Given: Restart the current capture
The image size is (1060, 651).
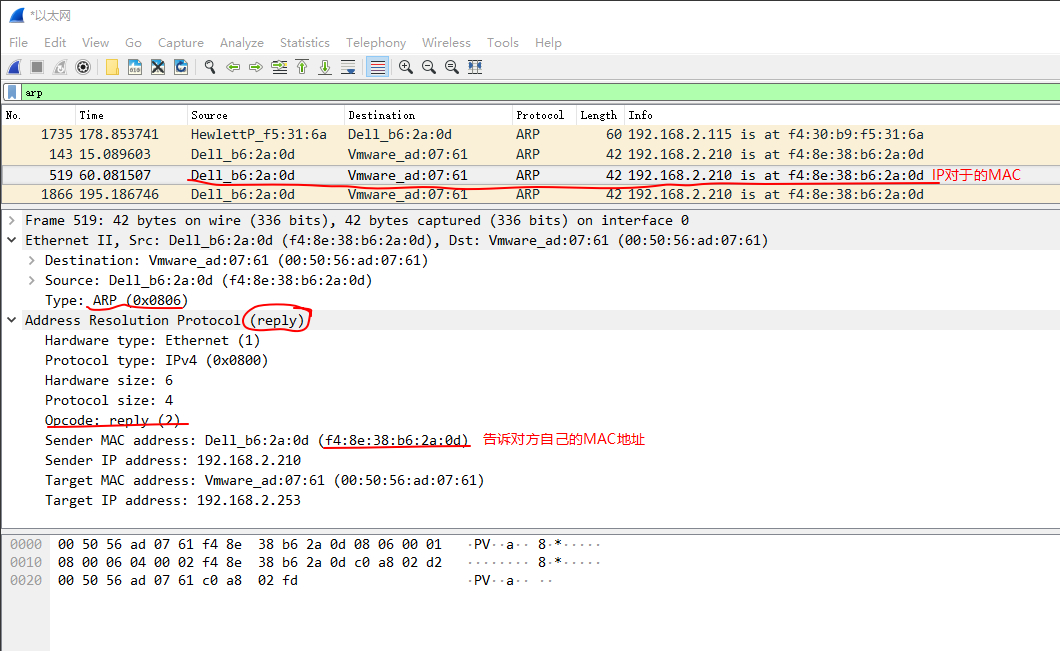Looking at the screenshot, I should tap(60, 67).
